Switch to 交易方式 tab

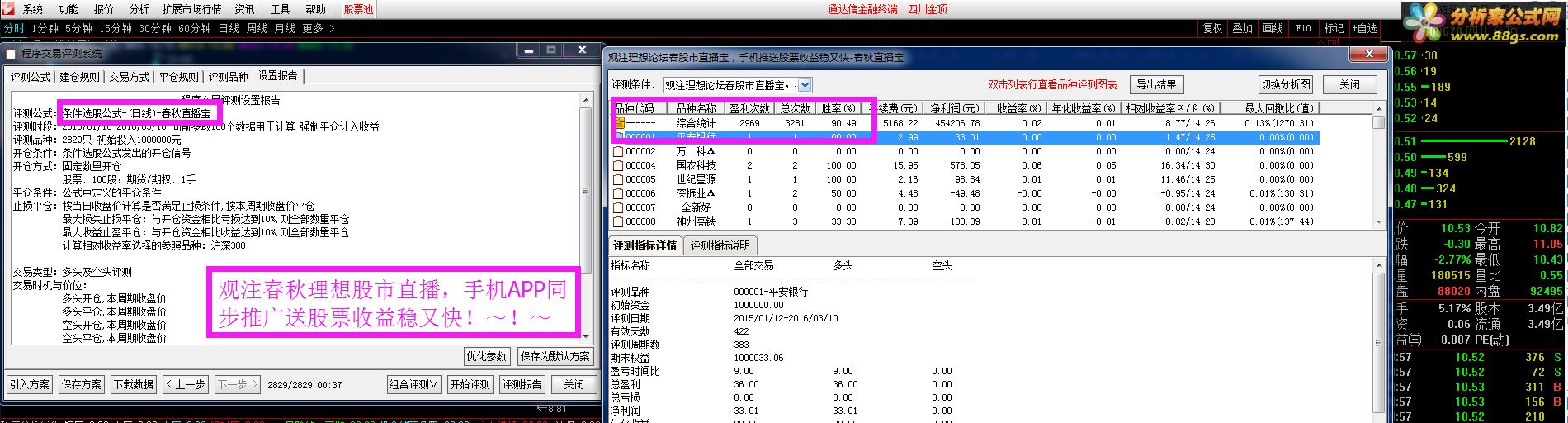[130, 77]
